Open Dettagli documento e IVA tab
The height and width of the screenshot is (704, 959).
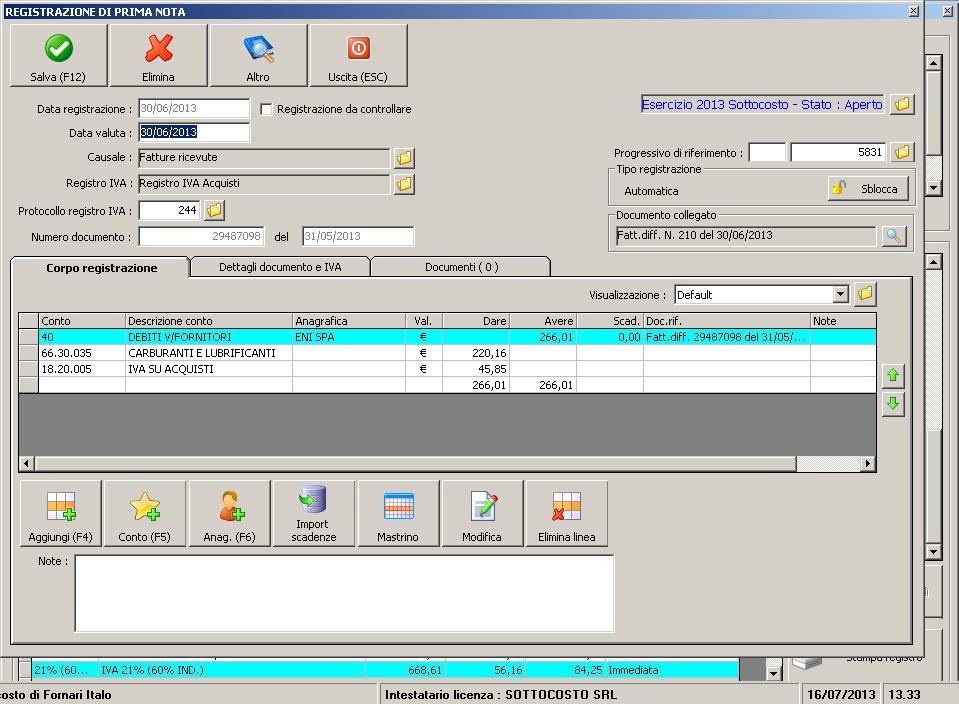[x=280, y=267]
